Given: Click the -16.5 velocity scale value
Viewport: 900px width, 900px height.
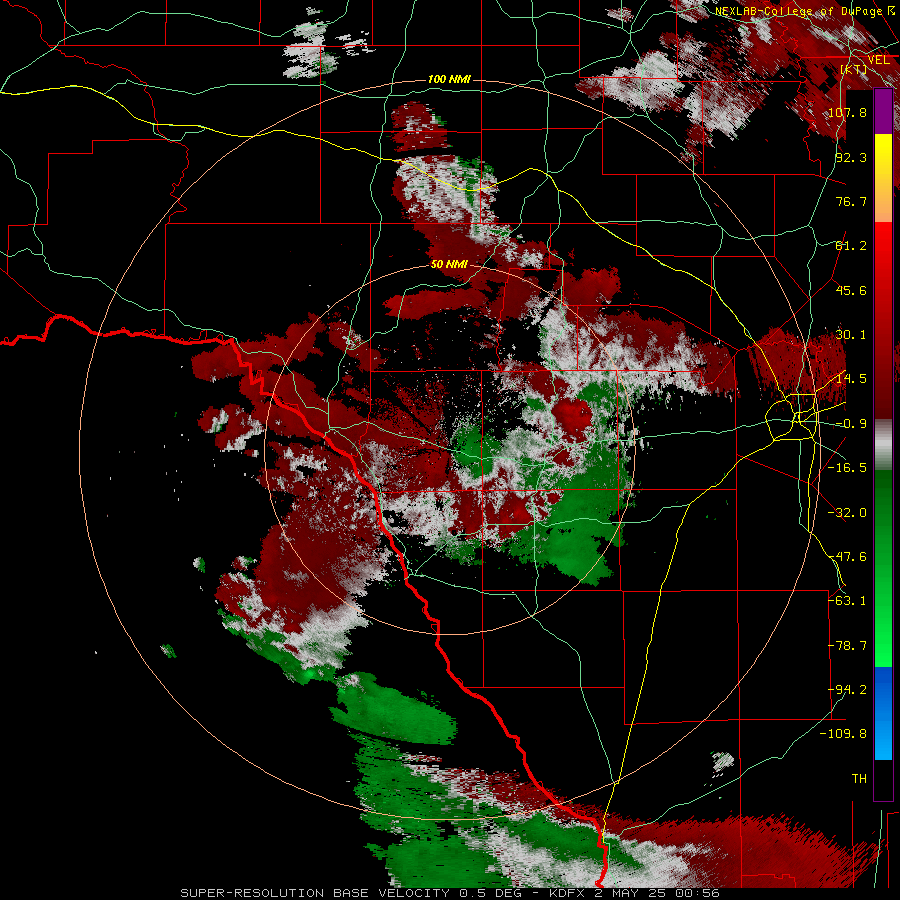Looking at the screenshot, I should pyautogui.click(x=847, y=468).
